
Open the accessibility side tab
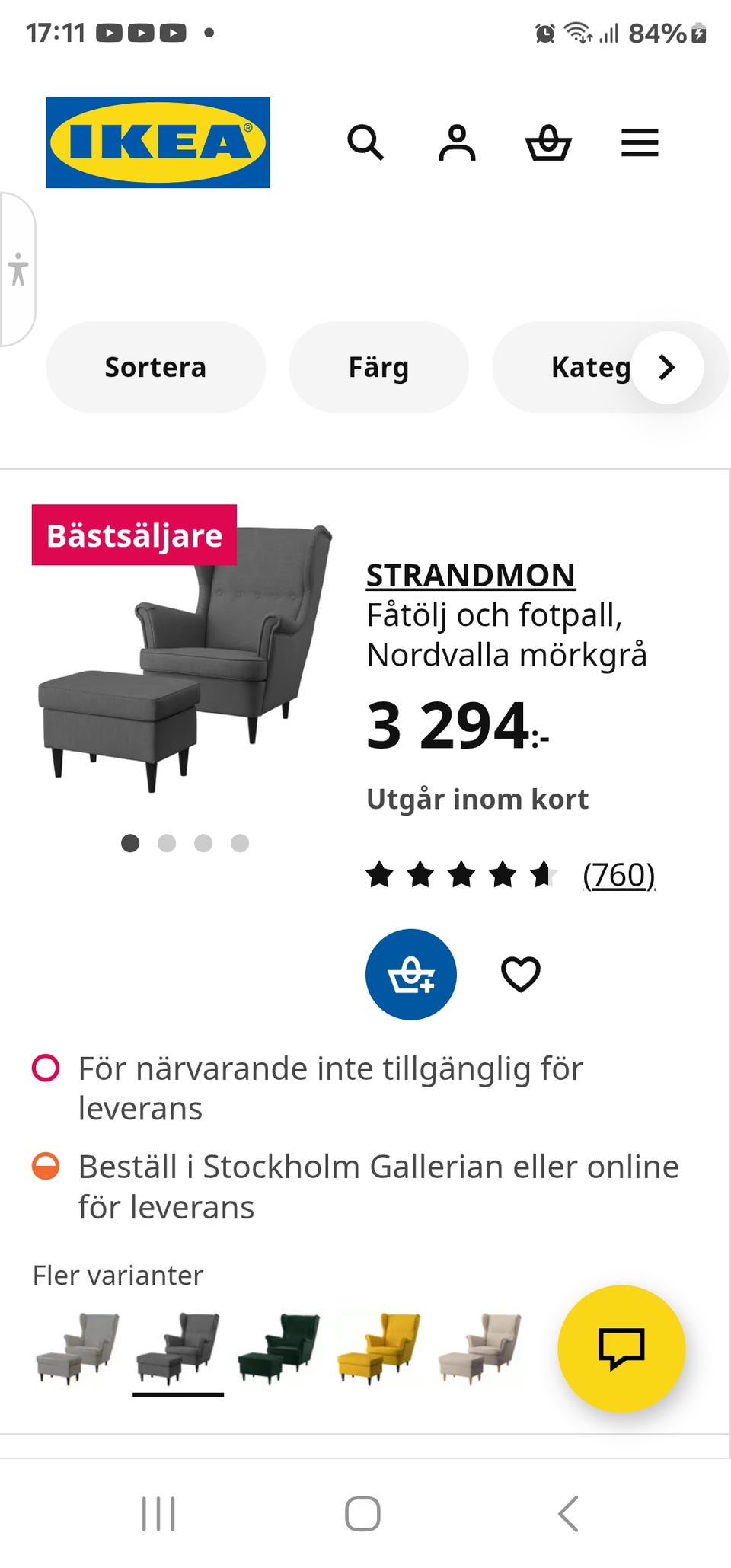click(x=18, y=270)
